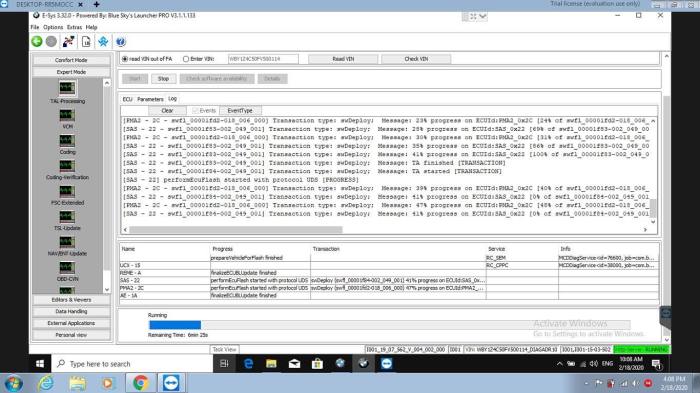Open the File menu
Viewport: 700px width, 393px height.
click(35, 27)
